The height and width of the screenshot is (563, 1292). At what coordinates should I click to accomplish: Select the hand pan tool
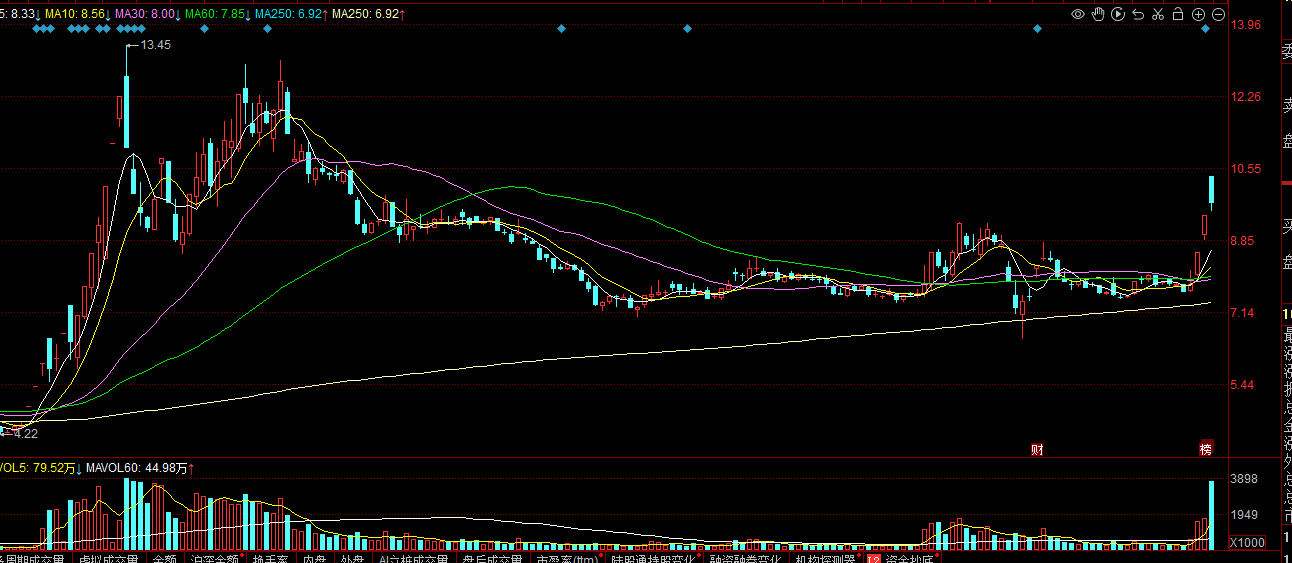(1097, 14)
